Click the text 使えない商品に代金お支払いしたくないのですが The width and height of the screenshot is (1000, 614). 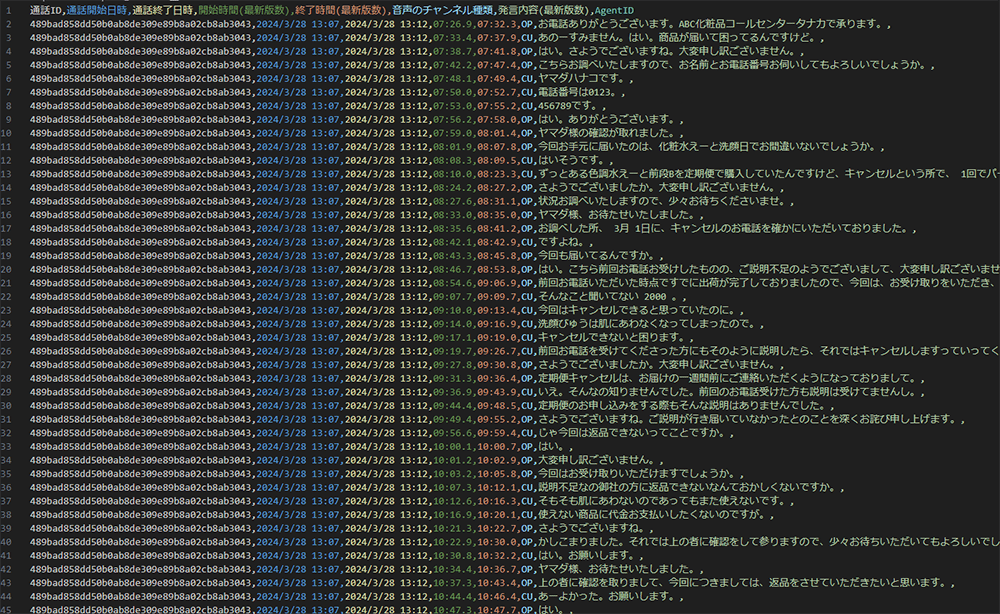648,515
